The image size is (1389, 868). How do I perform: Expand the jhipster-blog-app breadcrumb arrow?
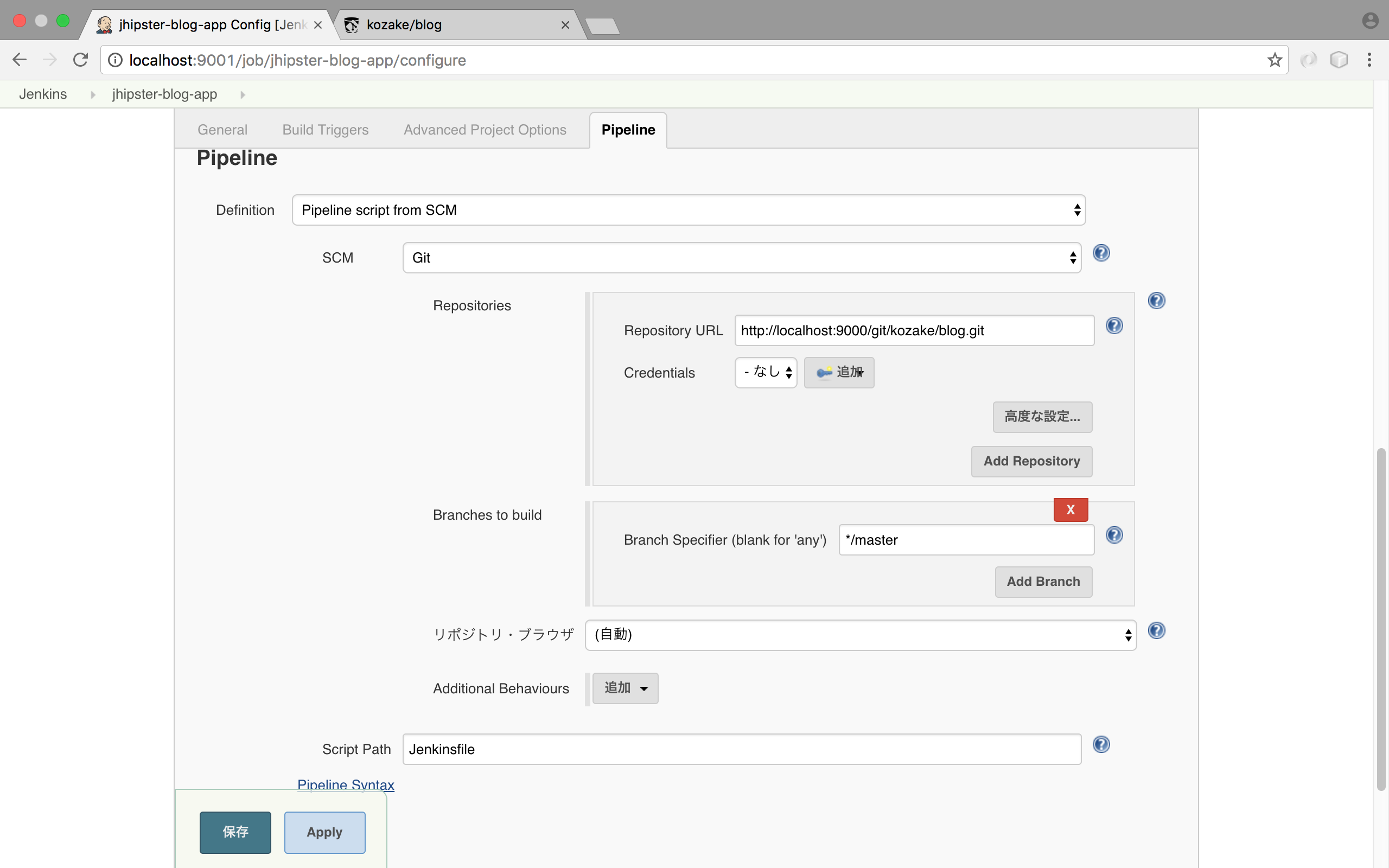pyautogui.click(x=242, y=95)
